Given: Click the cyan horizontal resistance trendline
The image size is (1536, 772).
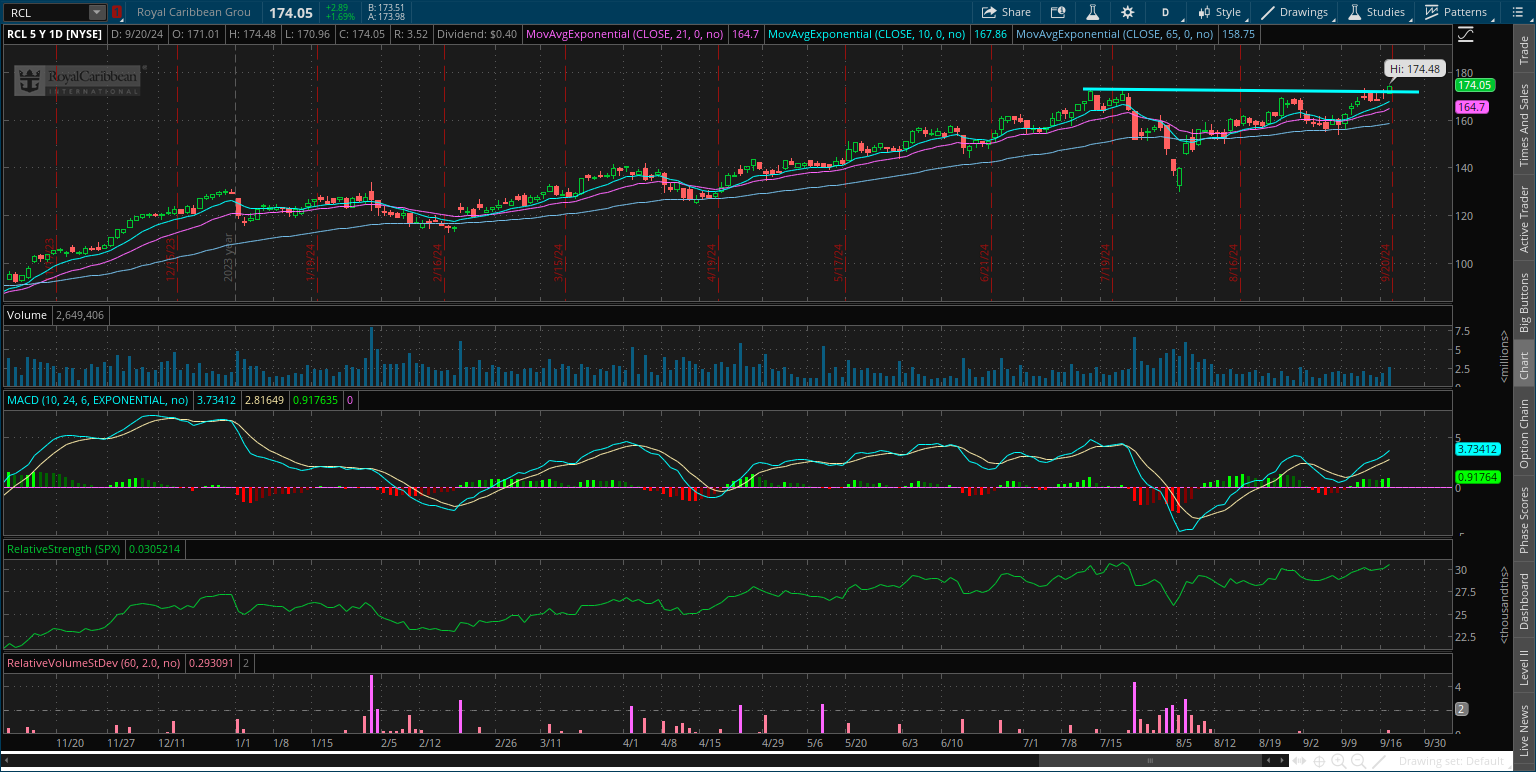Looking at the screenshot, I should 1250,91.
